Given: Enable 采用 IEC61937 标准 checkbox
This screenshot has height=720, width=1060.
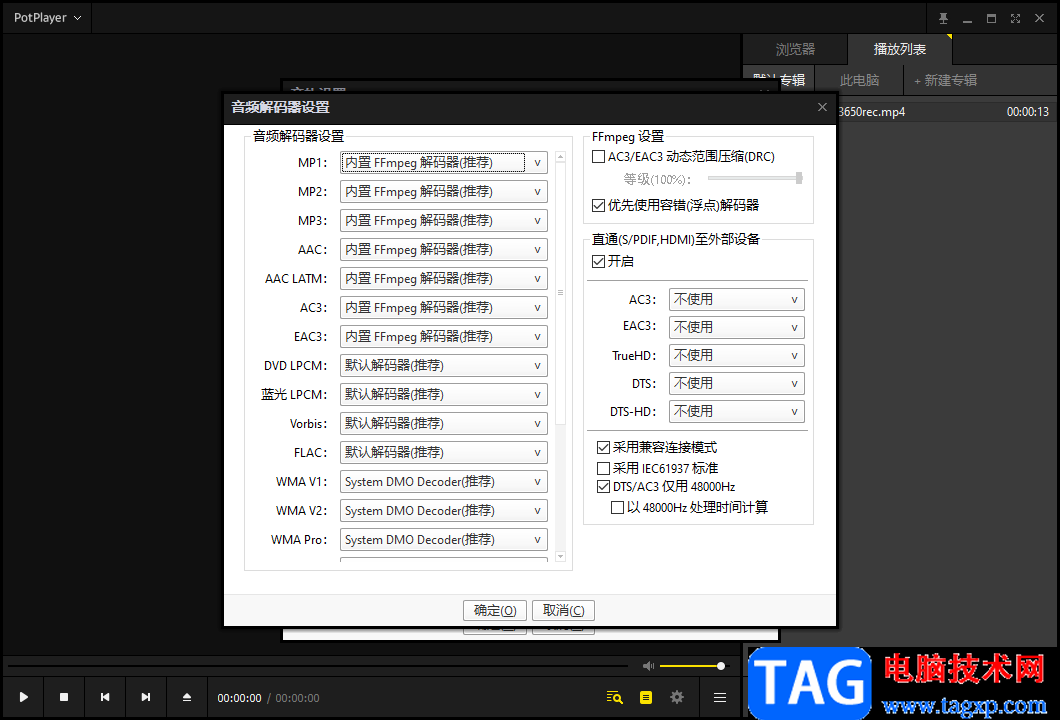Looking at the screenshot, I should [604, 468].
